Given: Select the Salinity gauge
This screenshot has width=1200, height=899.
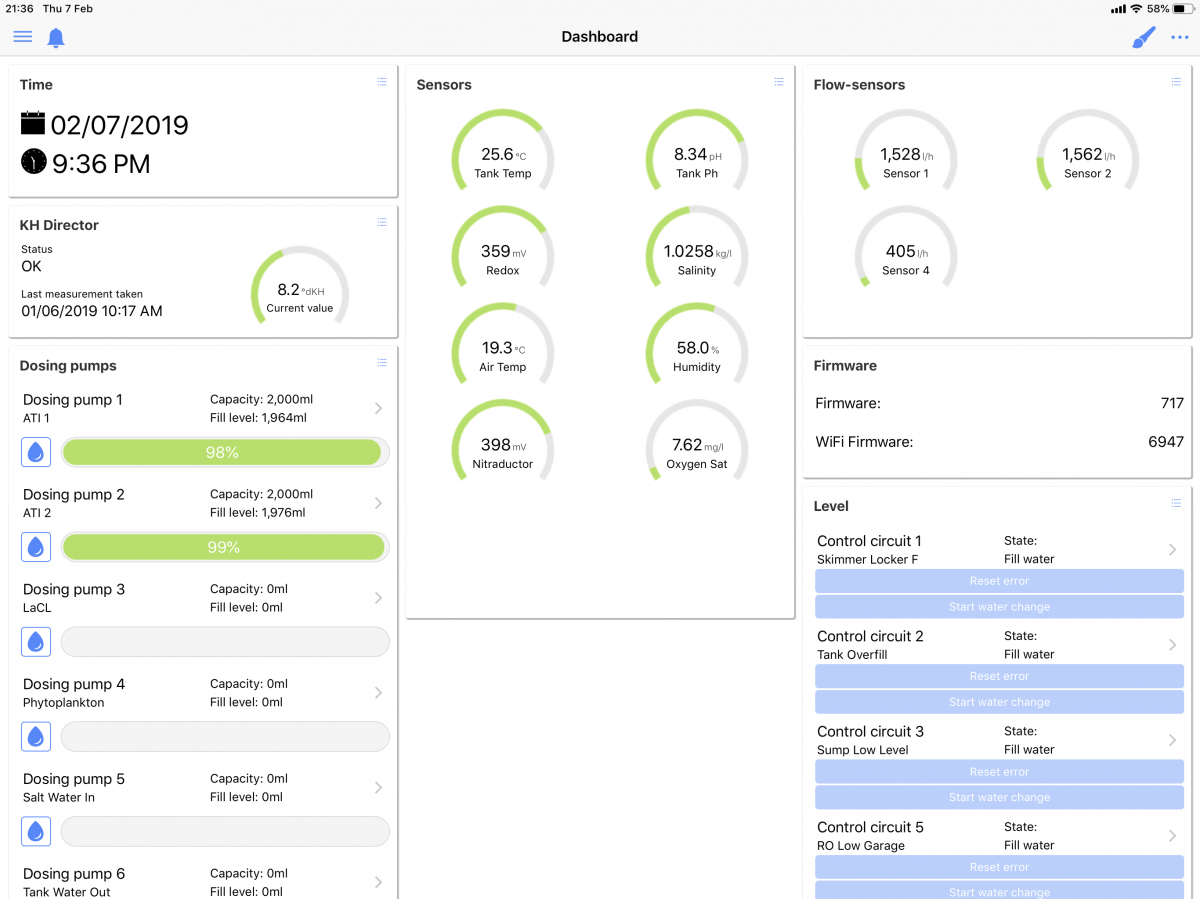Looking at the screenshot, I should [x=697, y=249].
